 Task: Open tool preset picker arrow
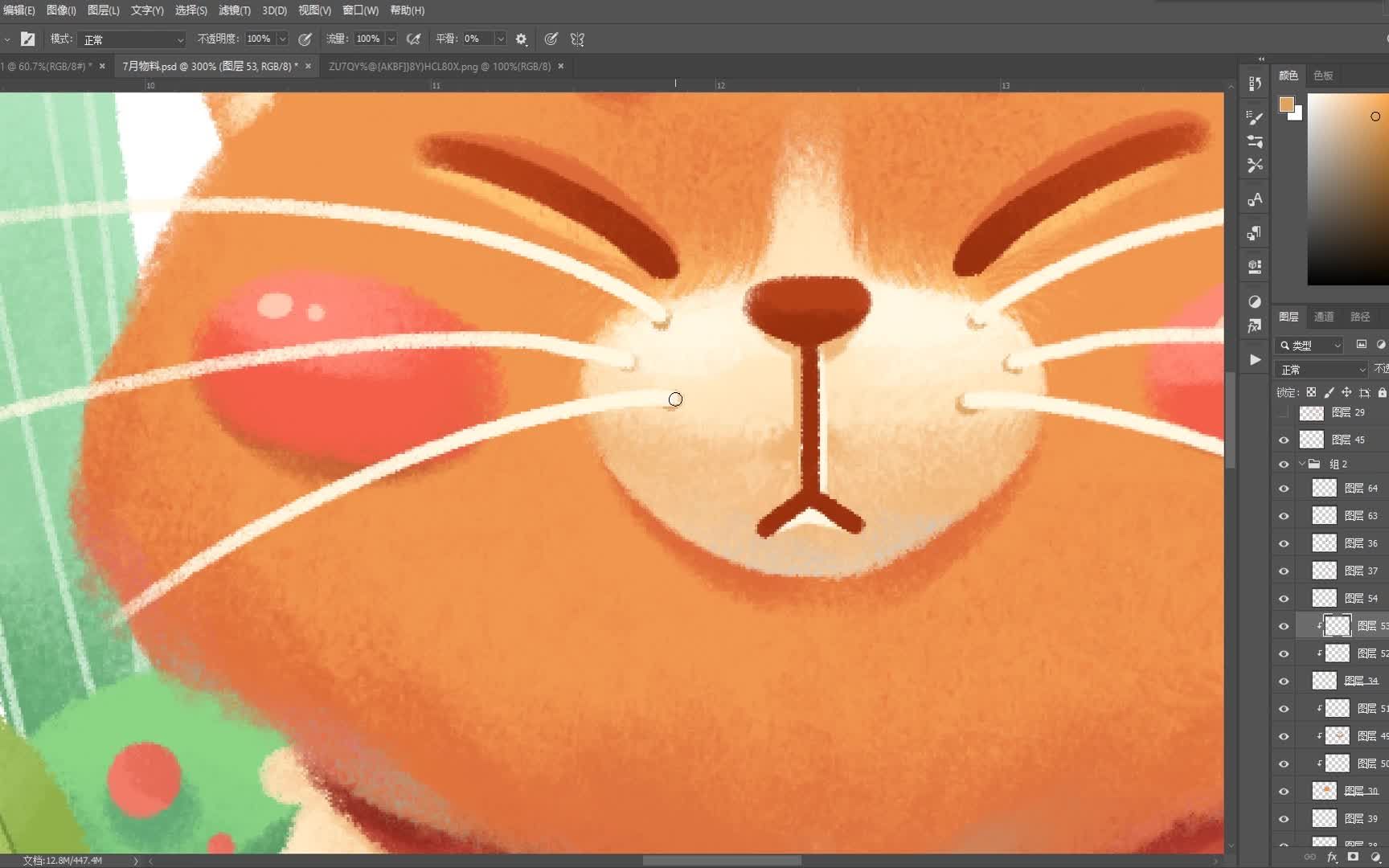[x=7, y=39]
